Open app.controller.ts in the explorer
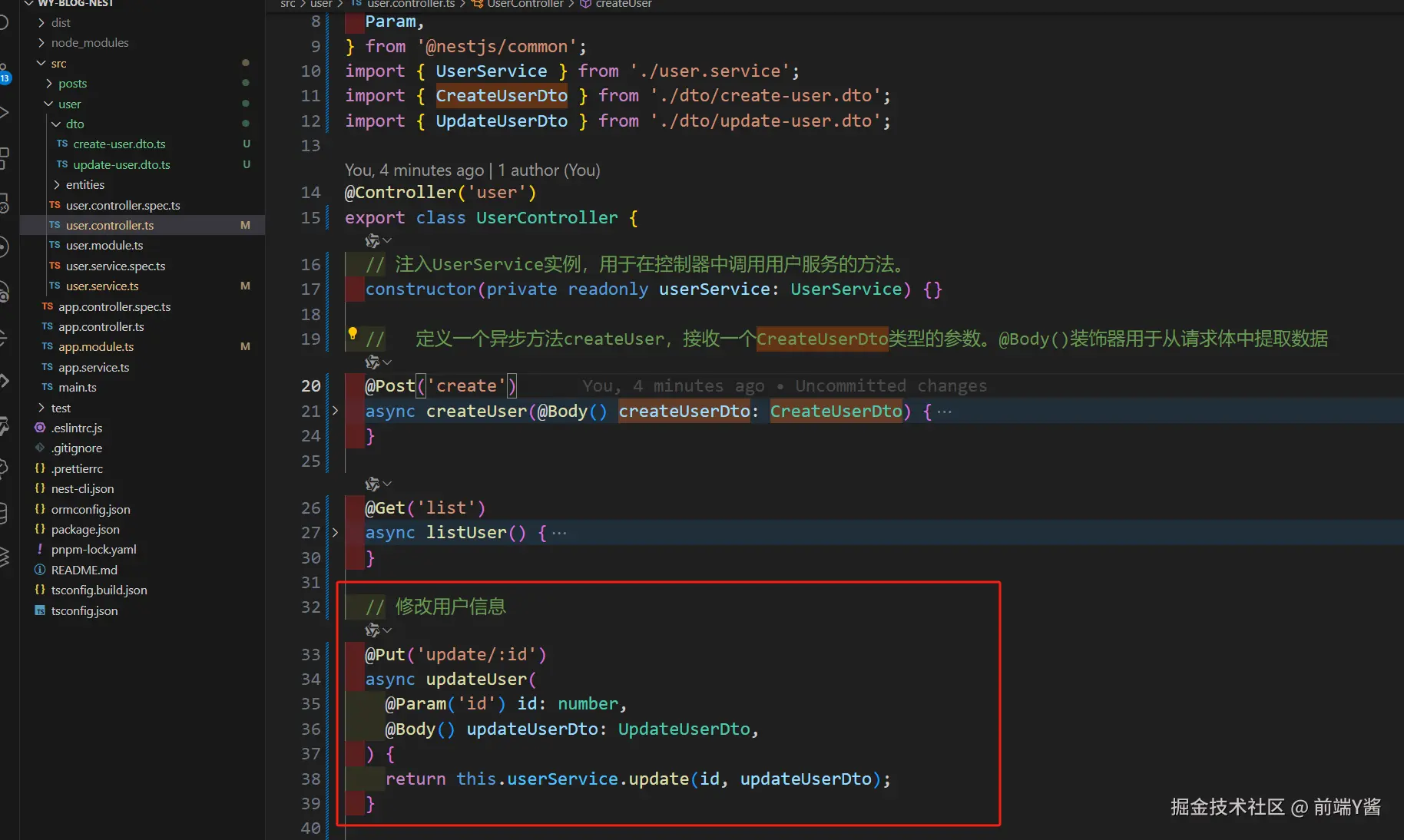Image resolution: width=1404 pixels, height=840 pixels. [x=101, y=326]
